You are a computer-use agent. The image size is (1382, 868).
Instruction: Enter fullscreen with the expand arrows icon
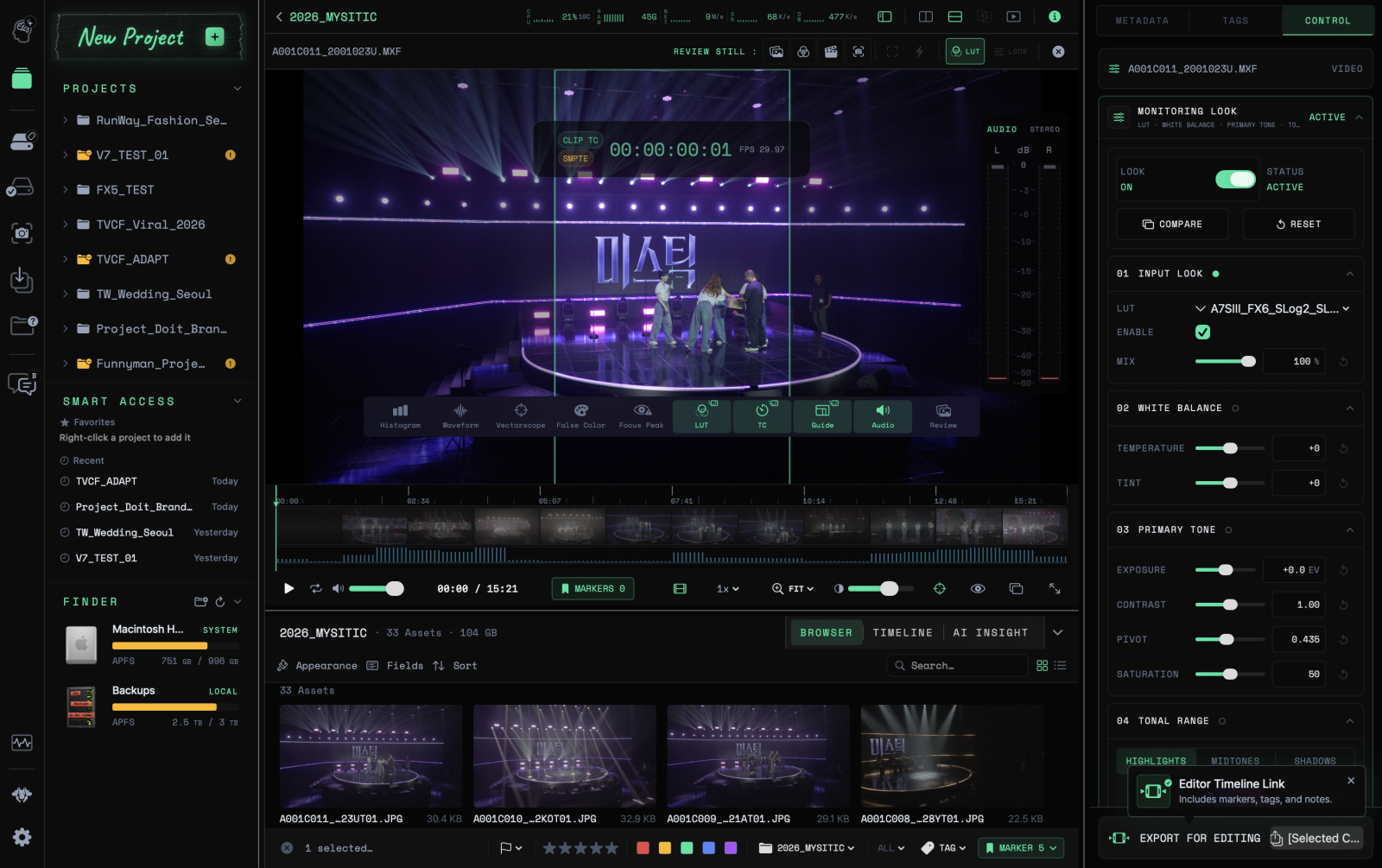click(x=1055, y=588)
